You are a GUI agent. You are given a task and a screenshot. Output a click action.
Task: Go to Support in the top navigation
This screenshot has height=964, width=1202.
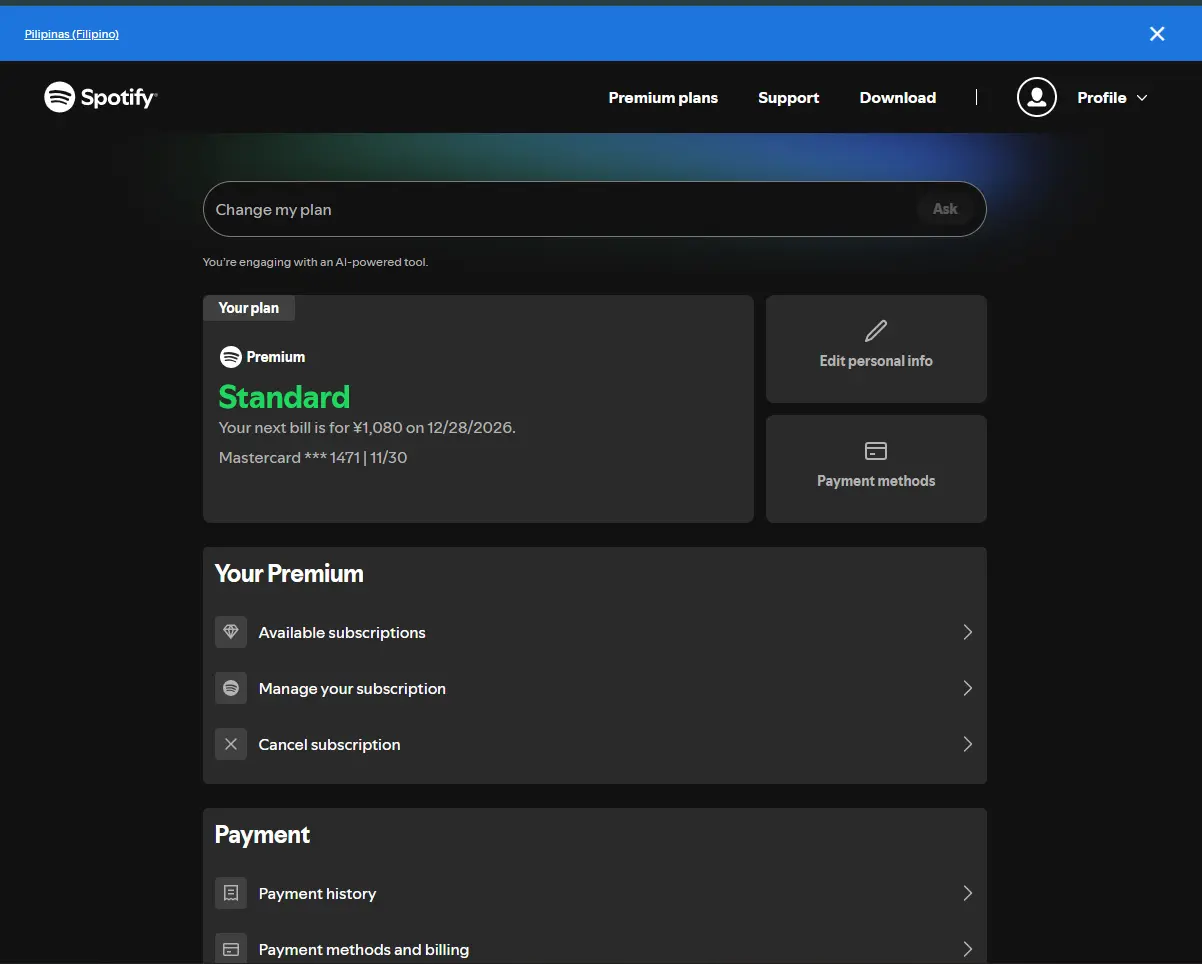tap(788, 97)
